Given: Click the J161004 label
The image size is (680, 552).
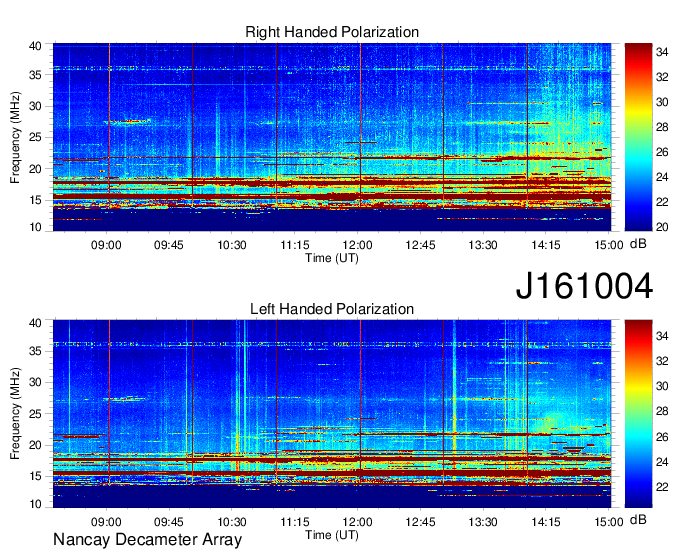Looking at the screenshot, I should (x=584, y=286).
